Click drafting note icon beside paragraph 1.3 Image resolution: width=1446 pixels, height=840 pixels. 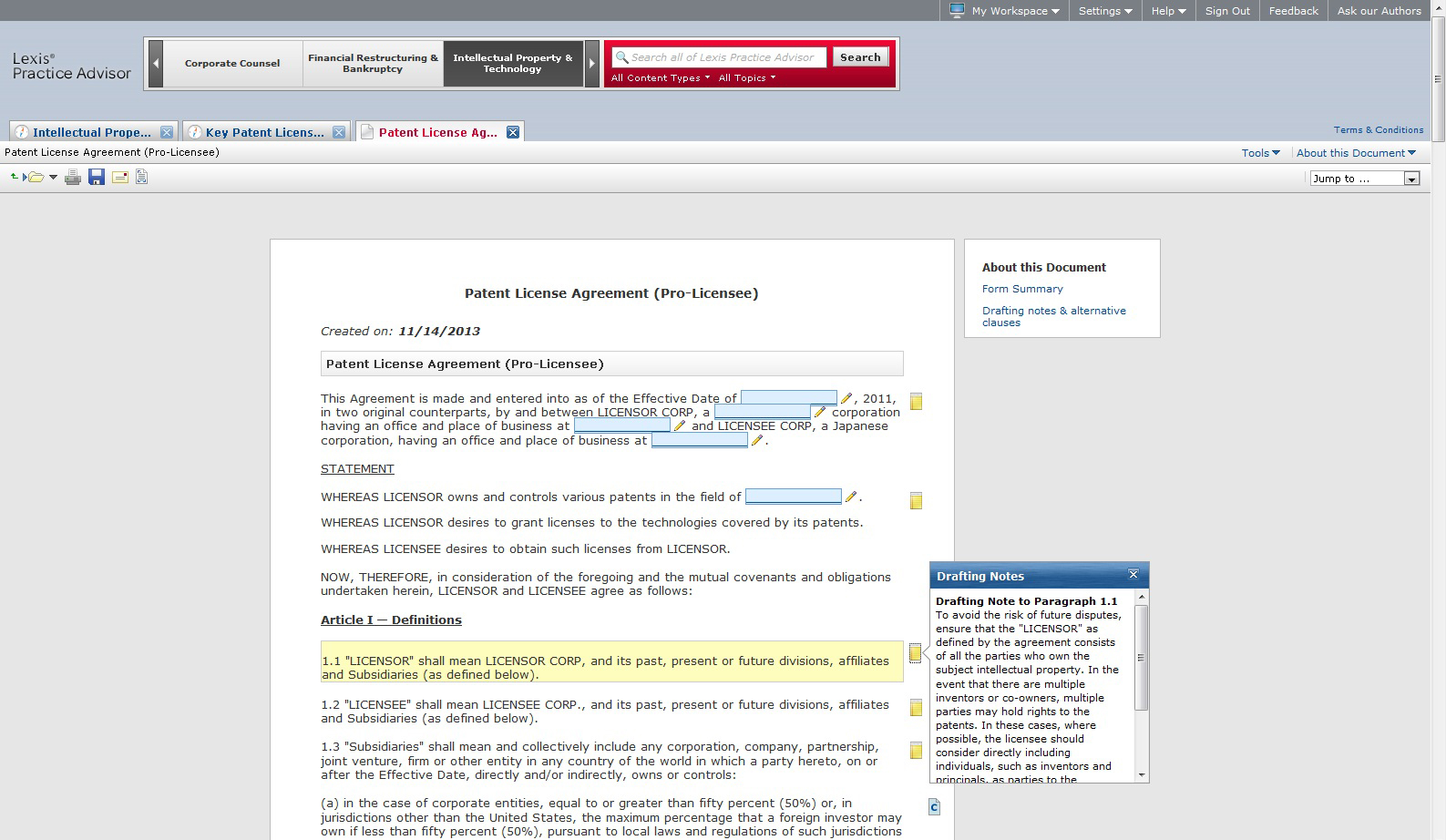coord(917,751)
